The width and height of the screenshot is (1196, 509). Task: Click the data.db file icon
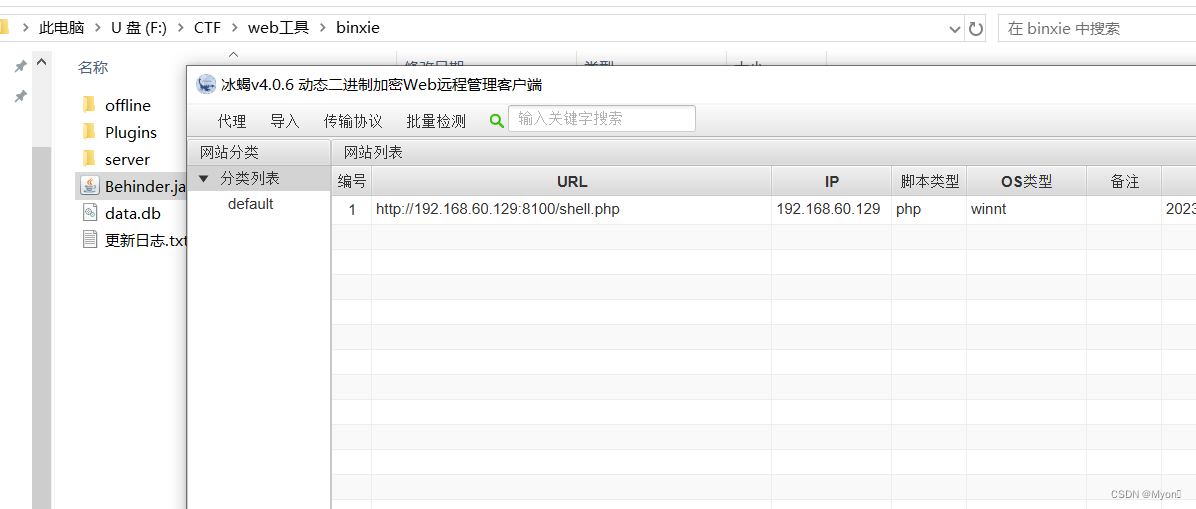click(90, 213)
